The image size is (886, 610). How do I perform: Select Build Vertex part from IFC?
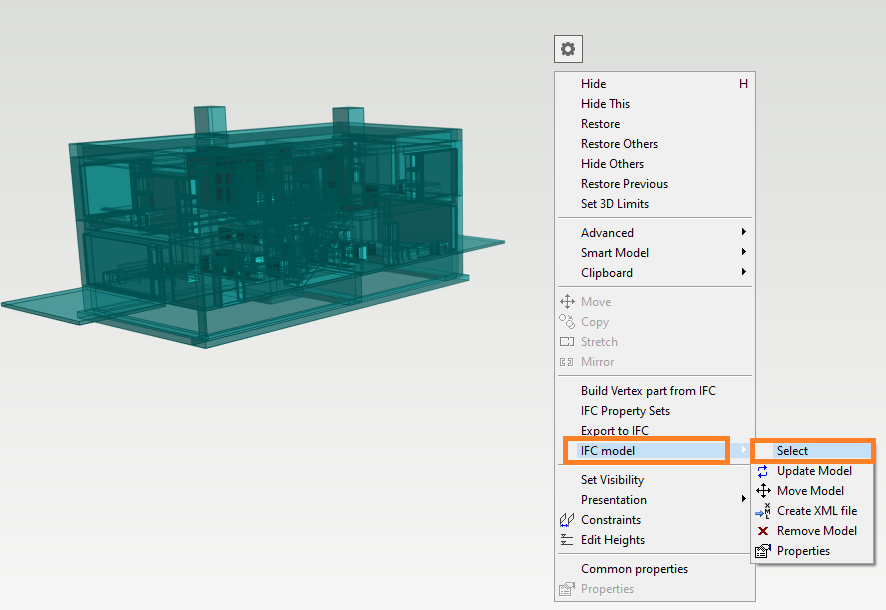[648, 391]
